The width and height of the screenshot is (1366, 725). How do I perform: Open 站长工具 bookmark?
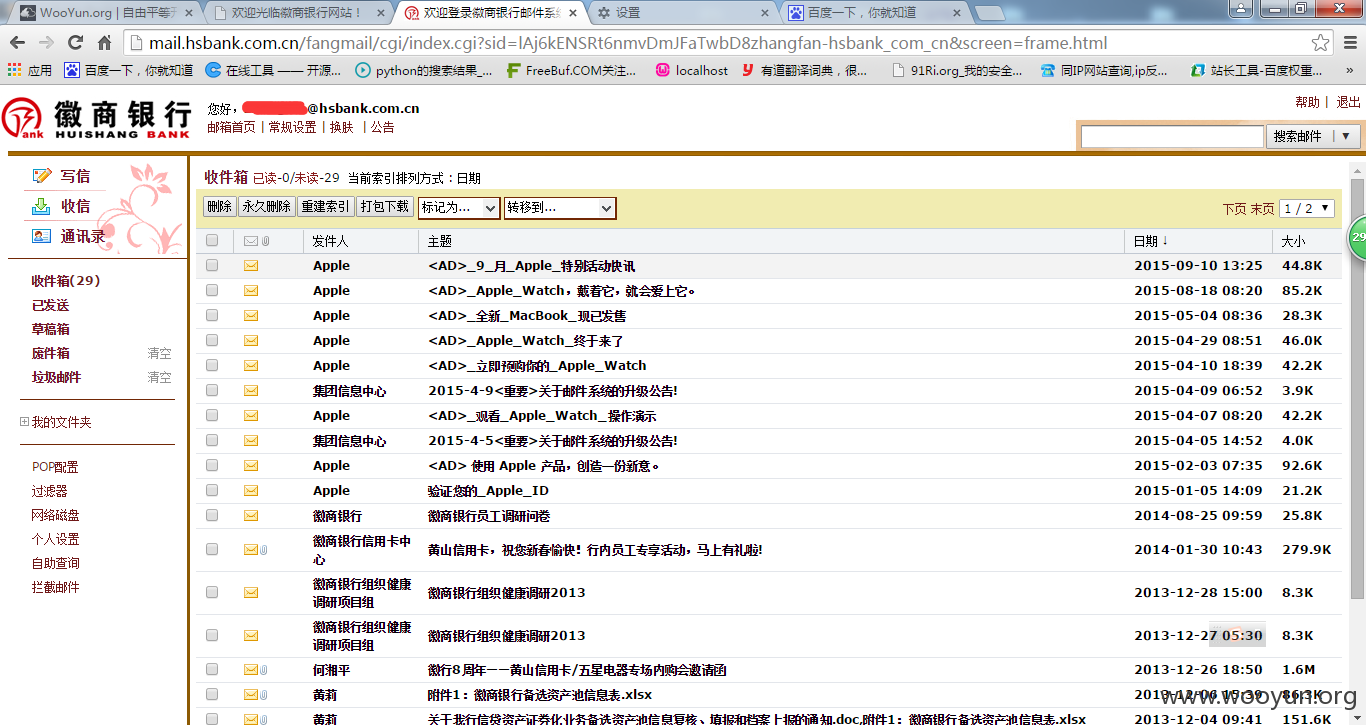point(1257,70)
